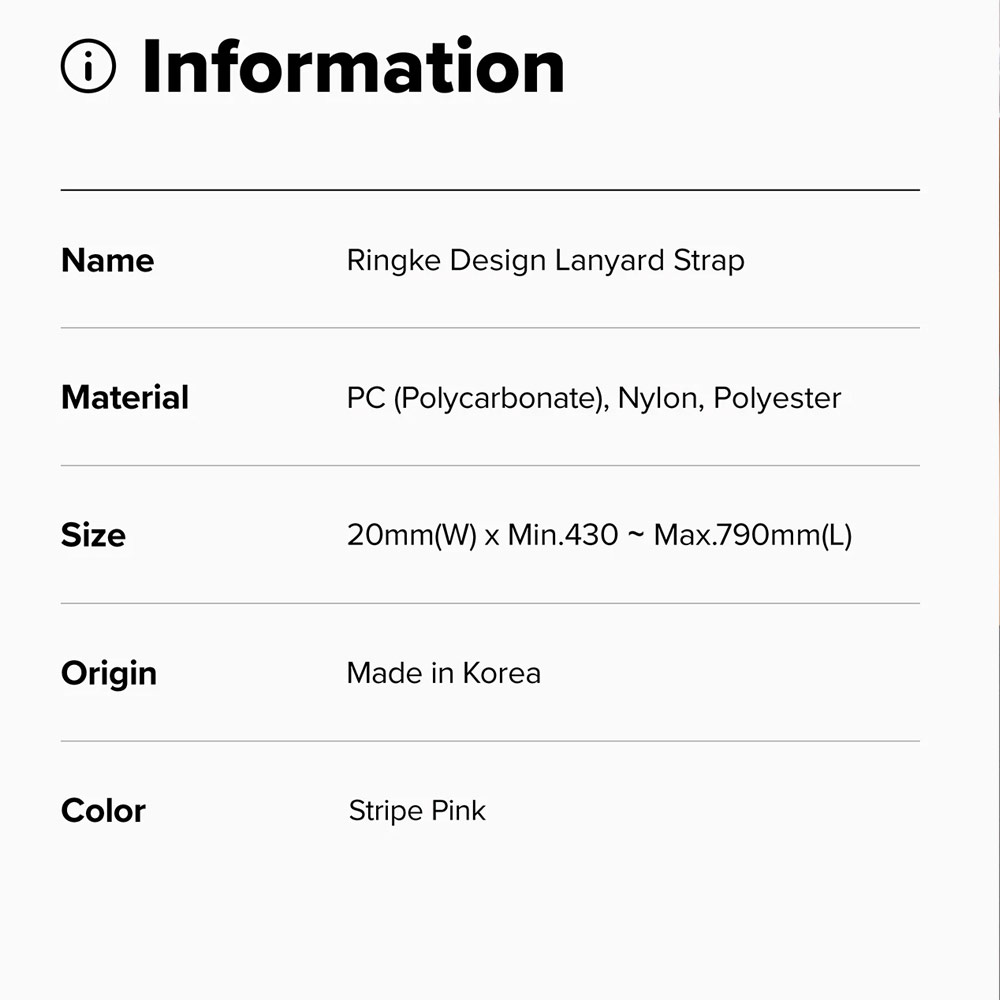Click the word Polyester

777,398
